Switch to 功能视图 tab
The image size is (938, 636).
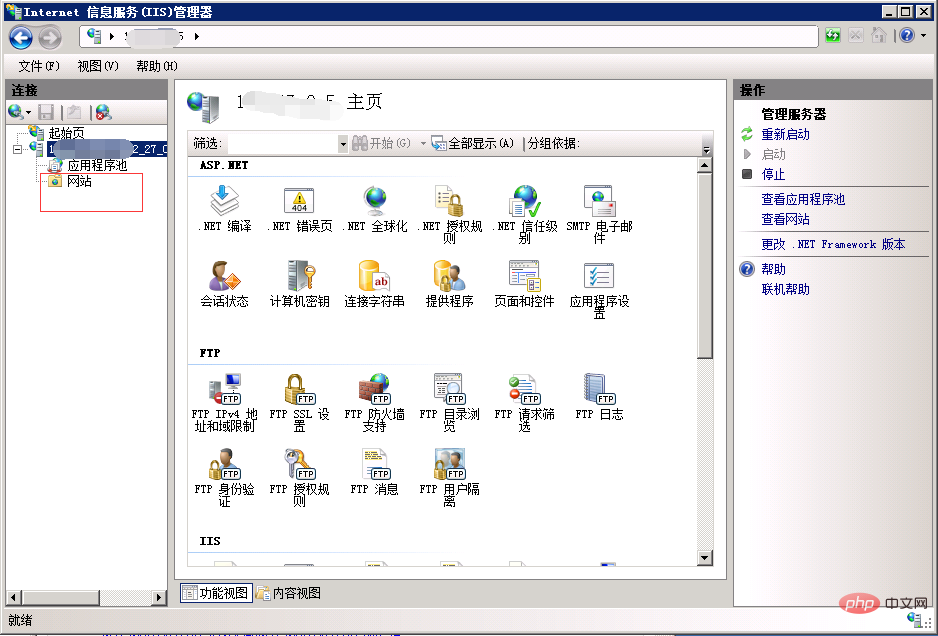tap(216, 593)
